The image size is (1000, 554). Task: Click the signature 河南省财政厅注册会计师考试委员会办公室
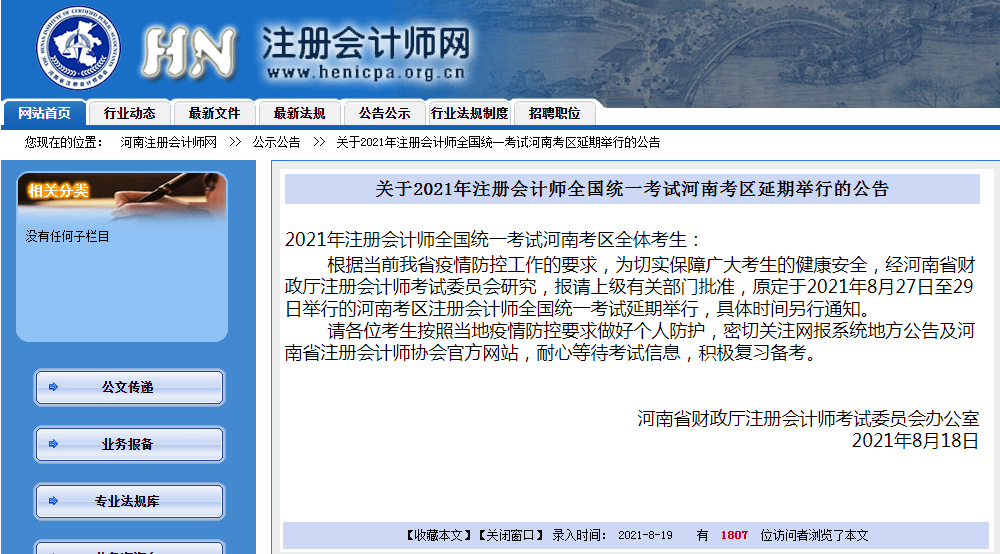[x=808, y=419]
